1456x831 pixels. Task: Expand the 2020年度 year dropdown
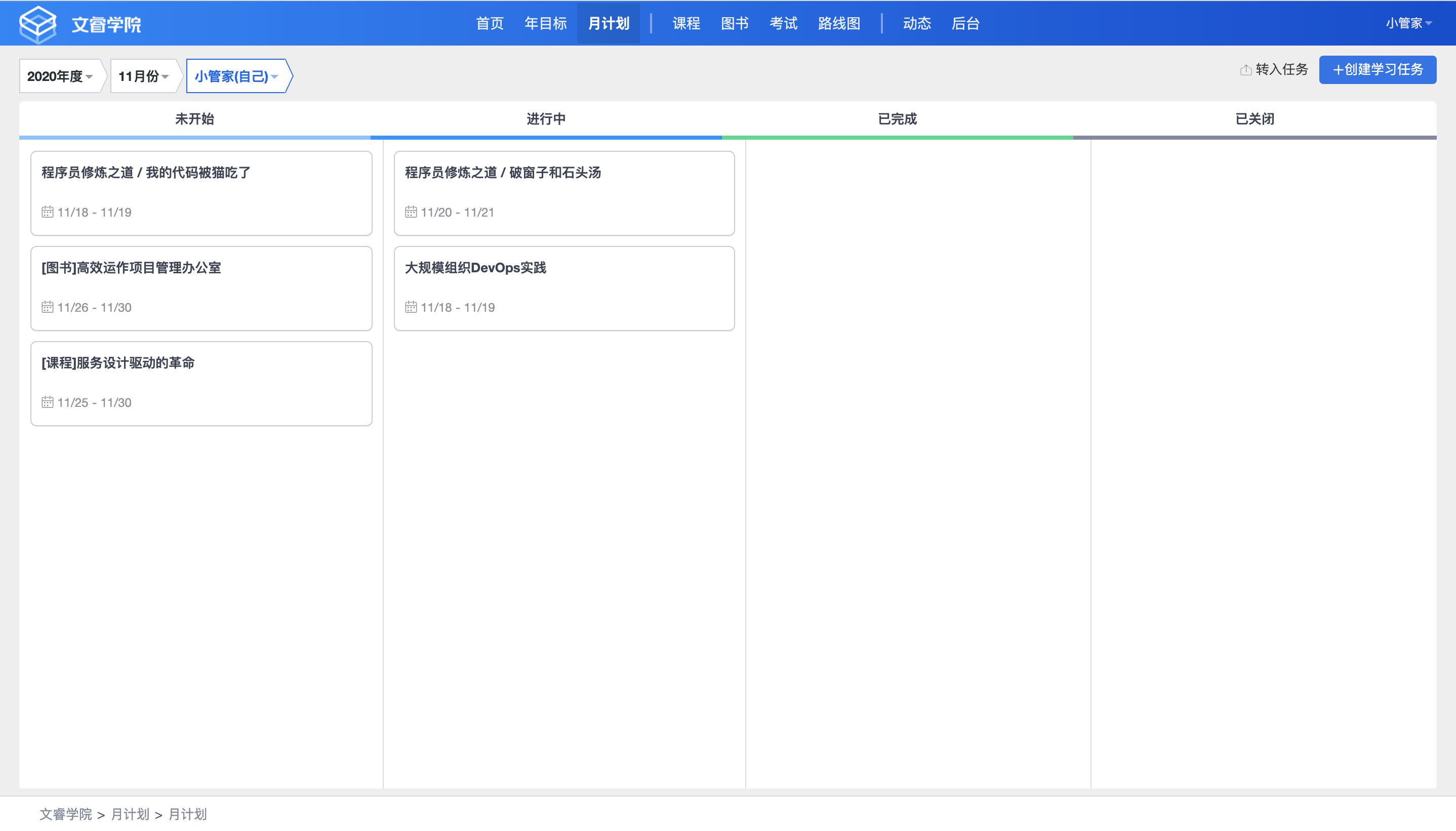pyautogui.click(x=60, y=76)
